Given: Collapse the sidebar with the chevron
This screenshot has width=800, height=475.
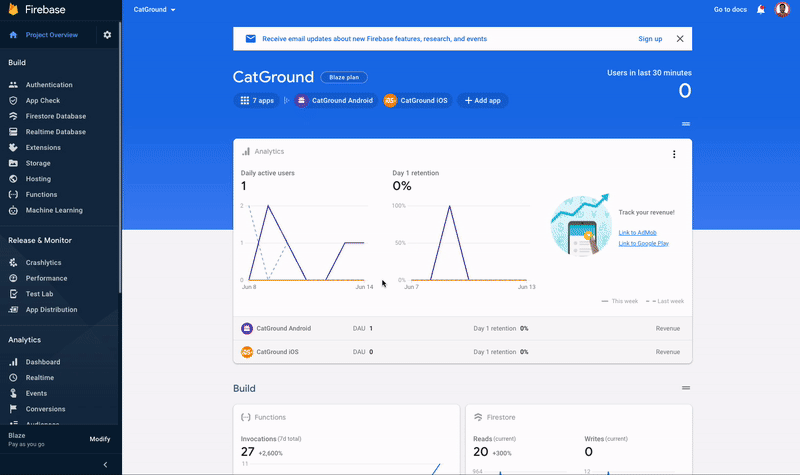Looking at the screenshot, I should coord(106,465).
